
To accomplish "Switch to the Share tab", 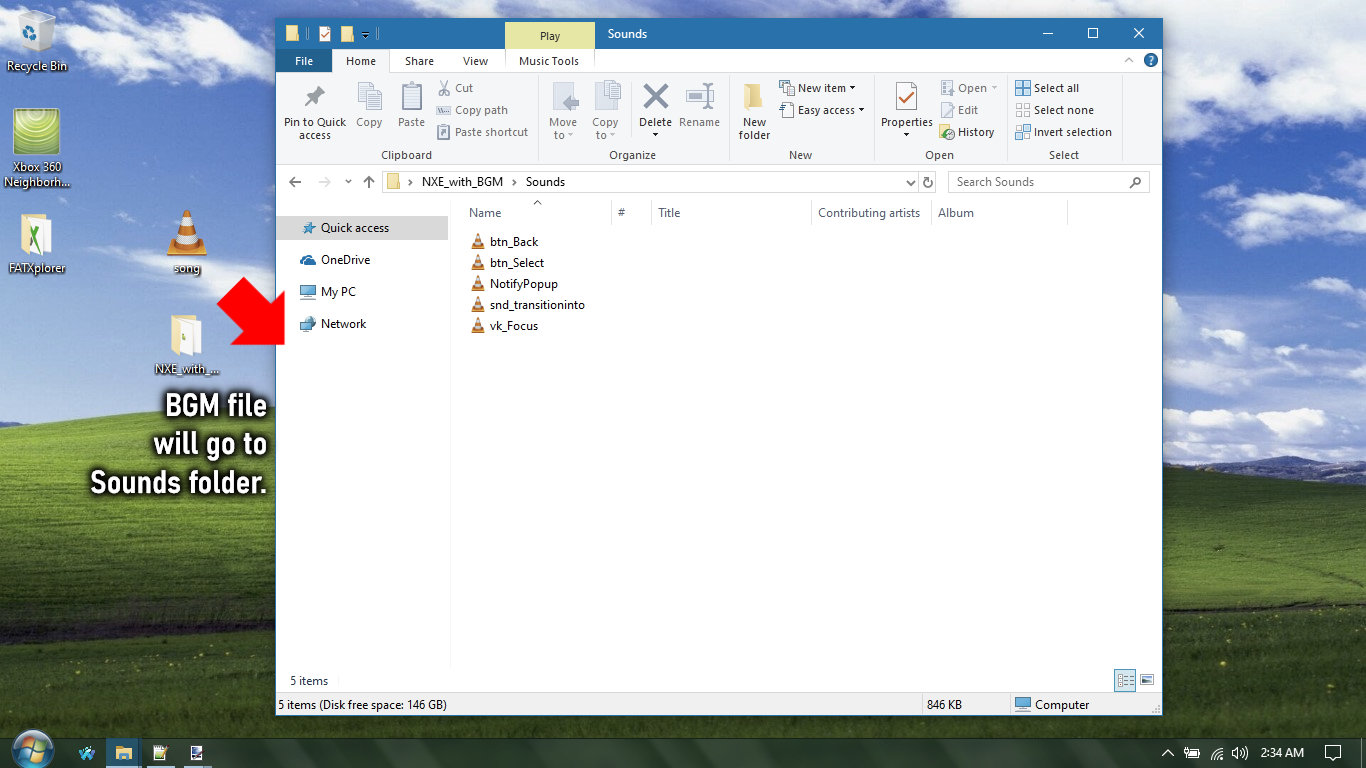I will click(x=419, y=61).
